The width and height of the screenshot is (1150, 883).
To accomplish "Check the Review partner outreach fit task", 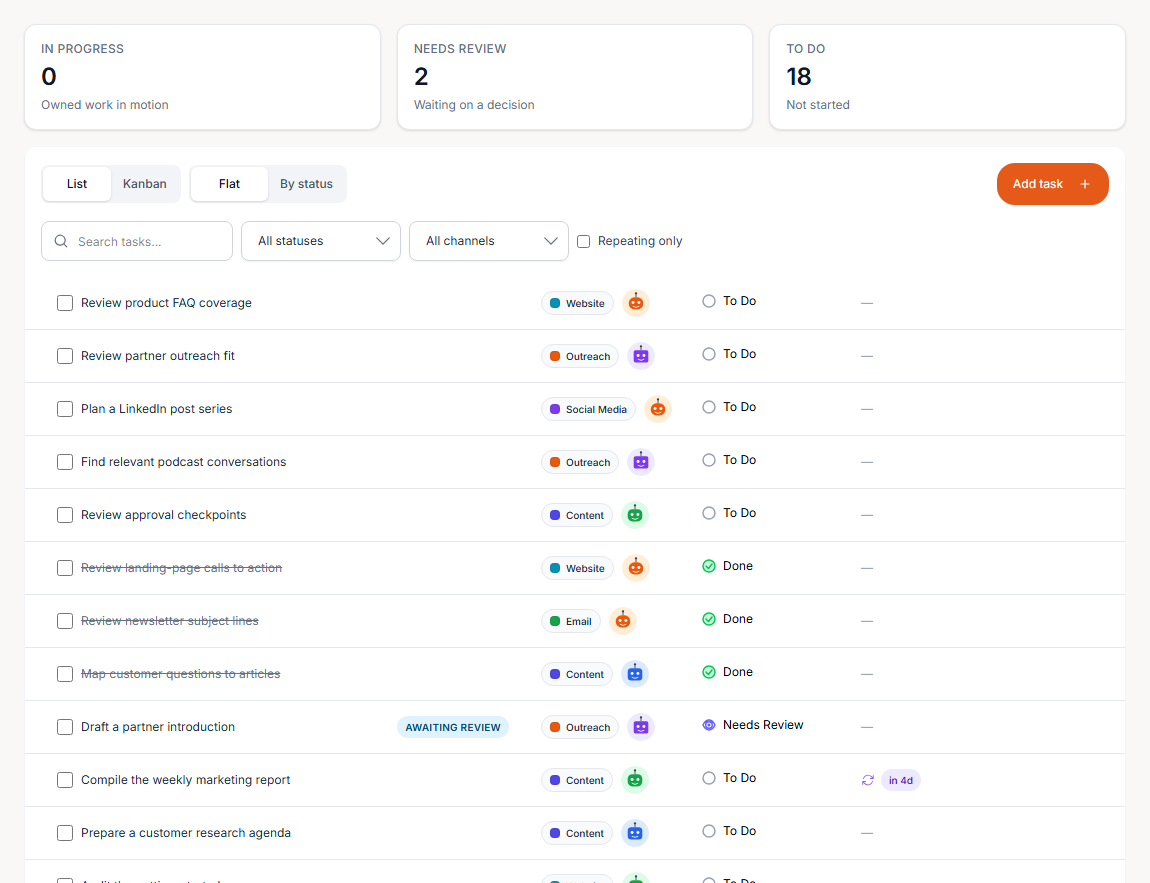I will [x=65, y=356].
